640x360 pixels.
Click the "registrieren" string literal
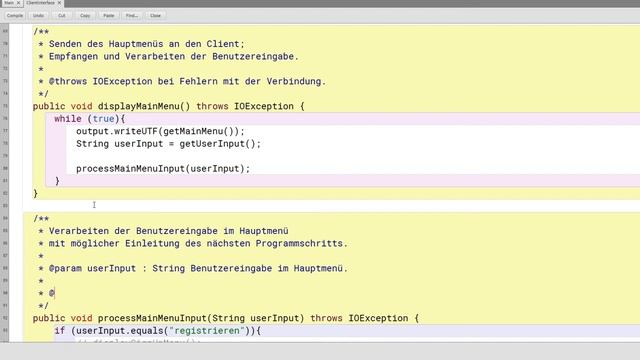point(207,331)
